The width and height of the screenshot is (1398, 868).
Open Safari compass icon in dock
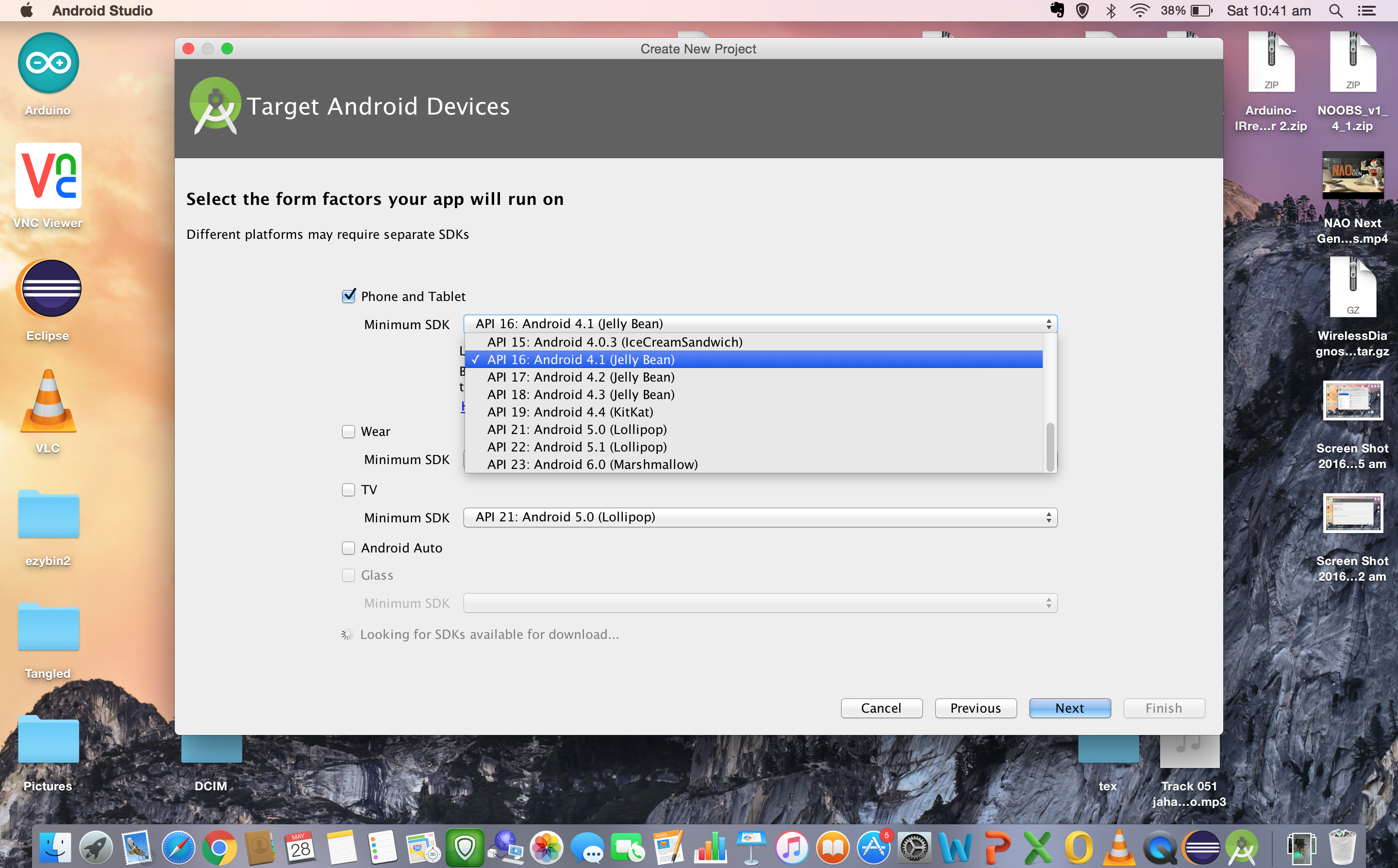(x=178, y=847)
